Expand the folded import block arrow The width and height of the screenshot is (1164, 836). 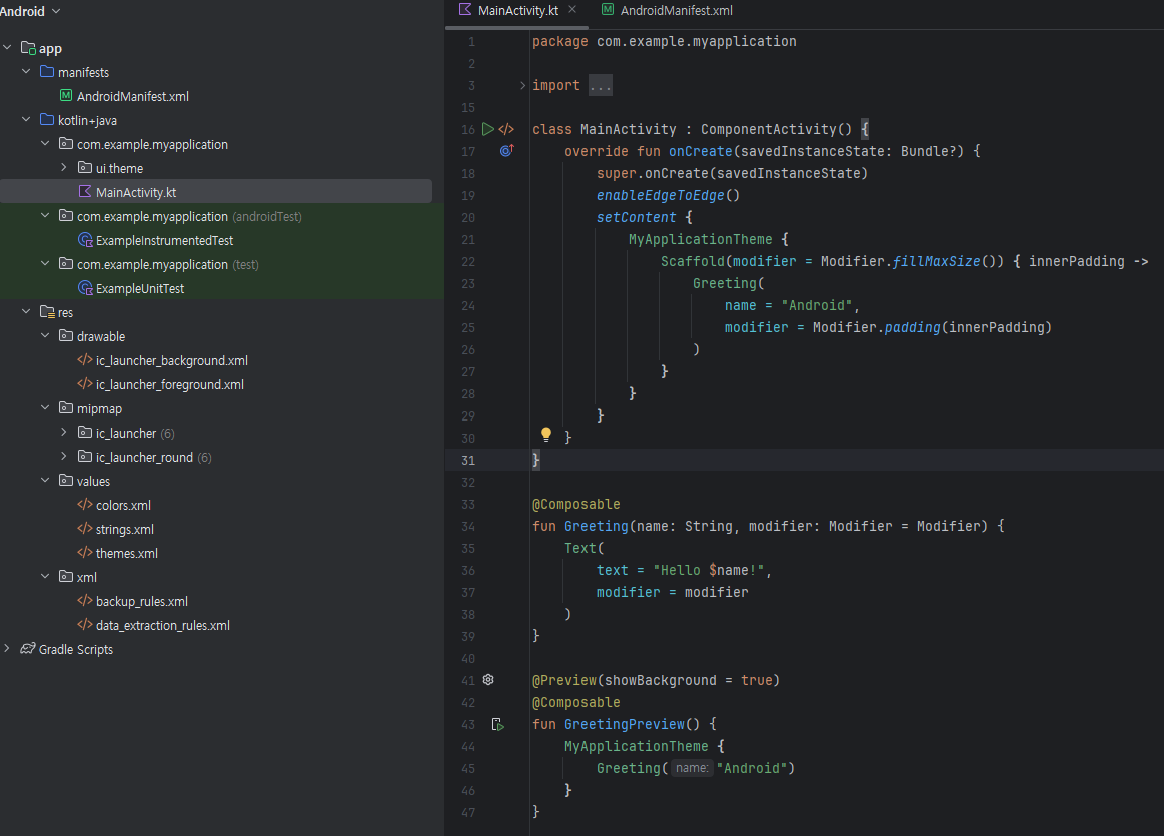pyautogui.click(x=523, y=85)
